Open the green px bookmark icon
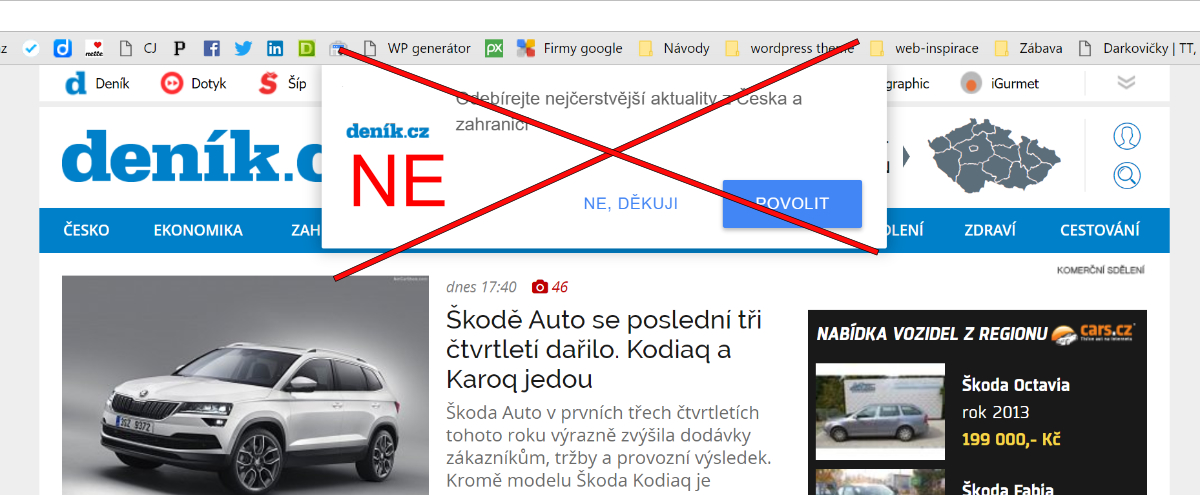The image size is (1200, 495). tap(493, 48)
